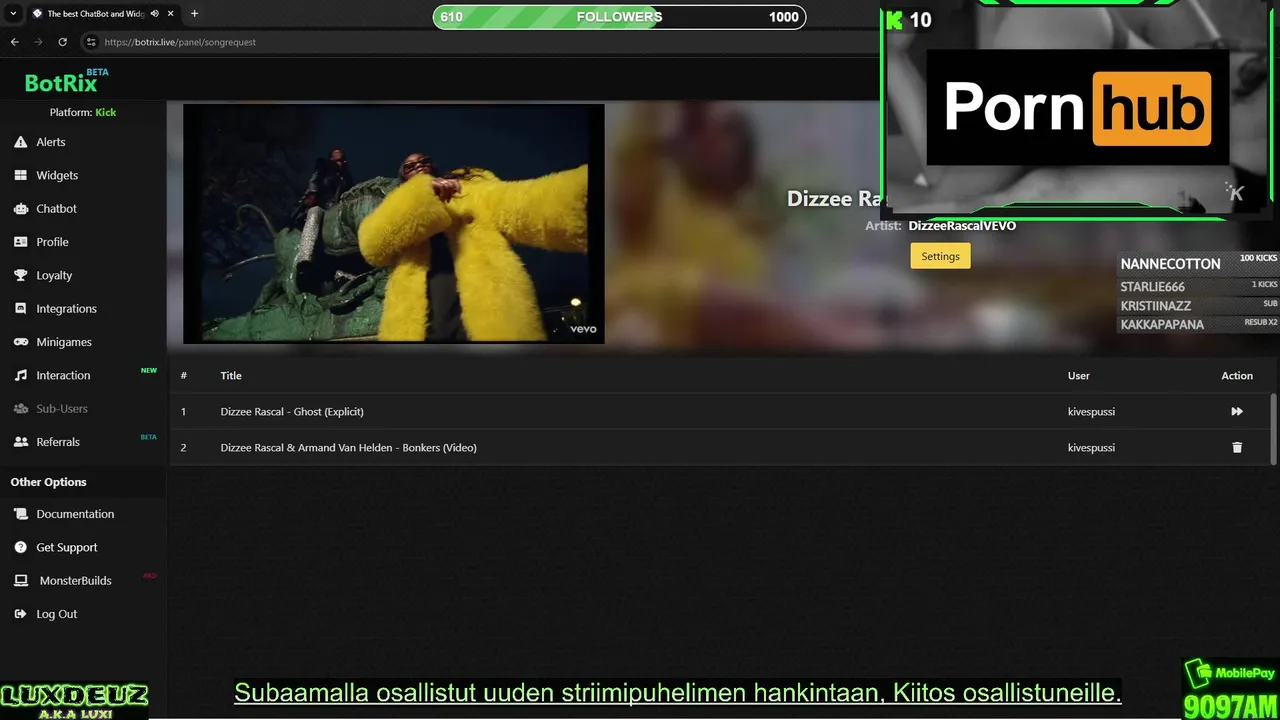Click Log Out
Image resolution: width=1280 pixels, height=720 pixels.
(x=56, y=614)
